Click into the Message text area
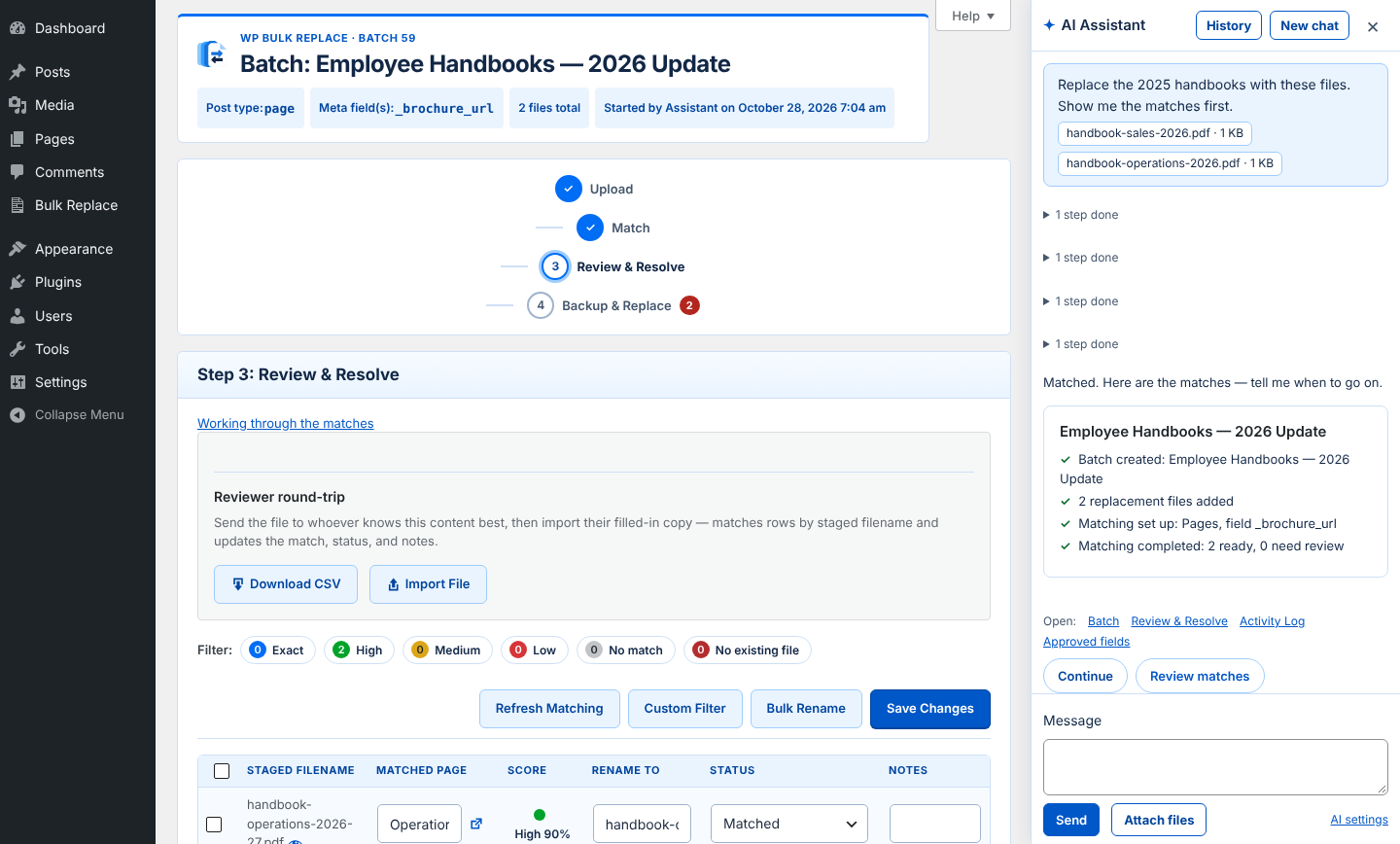 pos(1215,767)
